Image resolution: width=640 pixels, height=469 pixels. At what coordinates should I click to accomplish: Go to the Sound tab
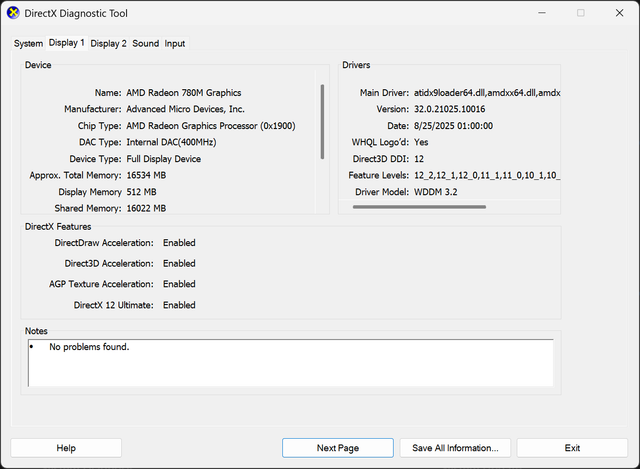(x=145, y=43)
